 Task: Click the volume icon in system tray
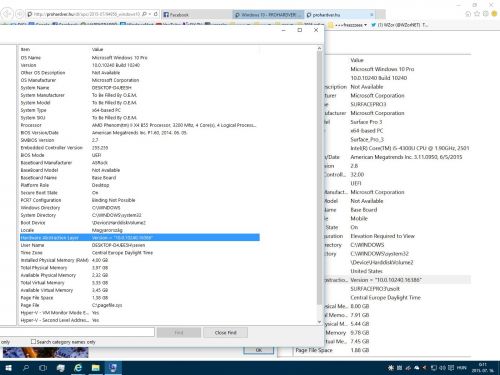(x=442, y=368)
